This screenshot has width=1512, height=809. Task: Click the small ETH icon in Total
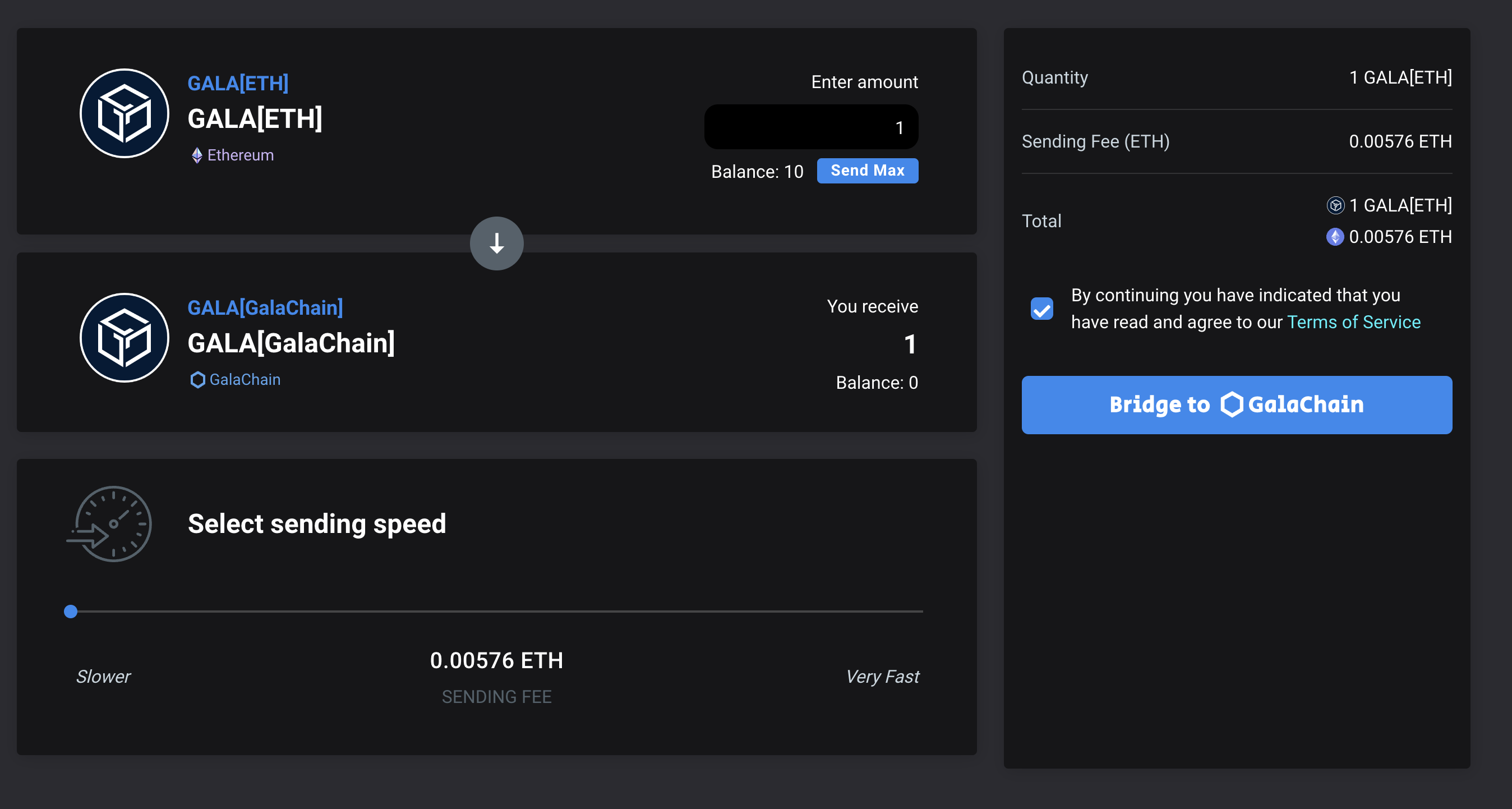(x=1335, y=237)
